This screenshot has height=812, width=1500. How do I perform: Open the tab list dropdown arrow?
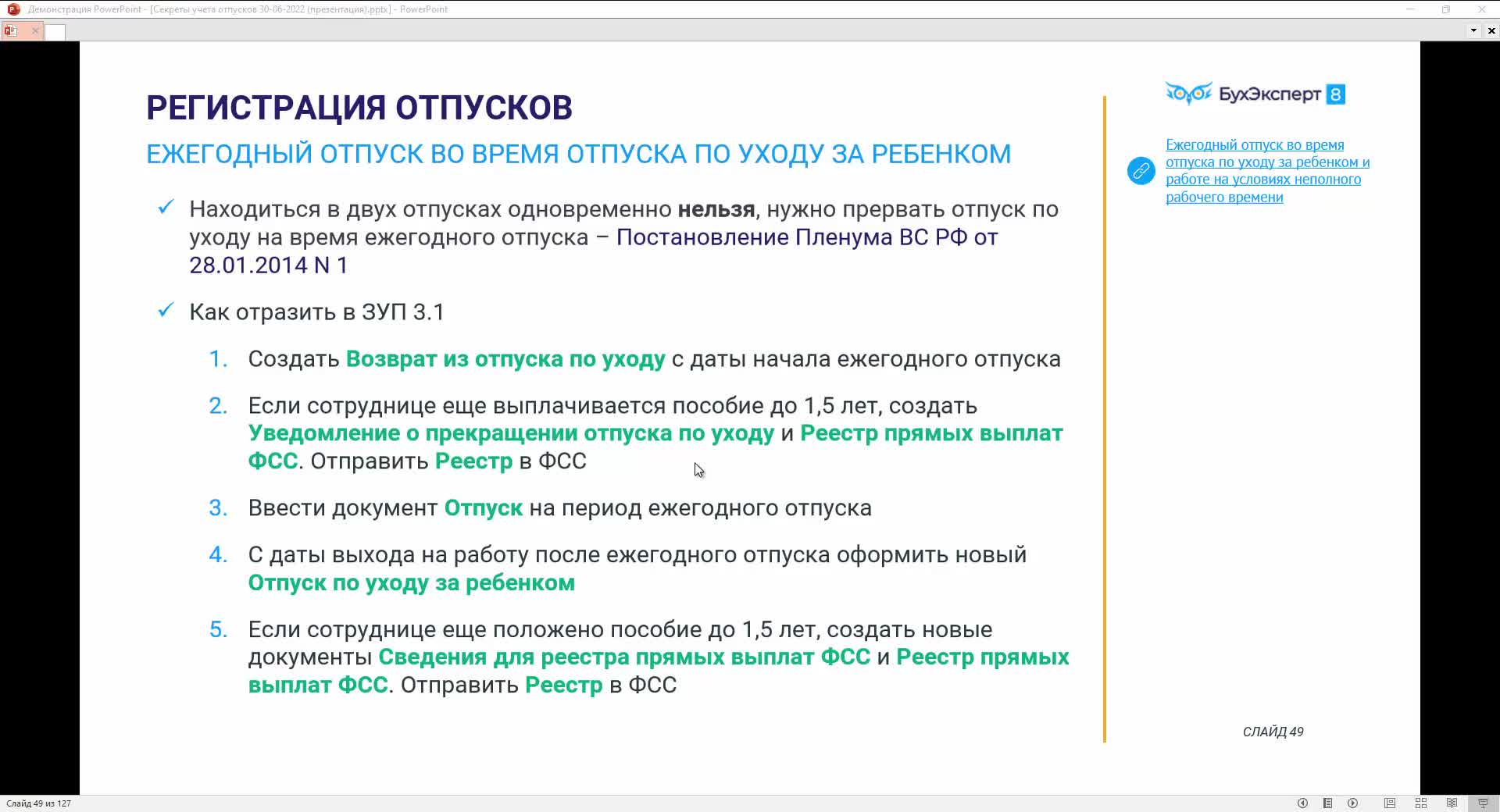1473,31
